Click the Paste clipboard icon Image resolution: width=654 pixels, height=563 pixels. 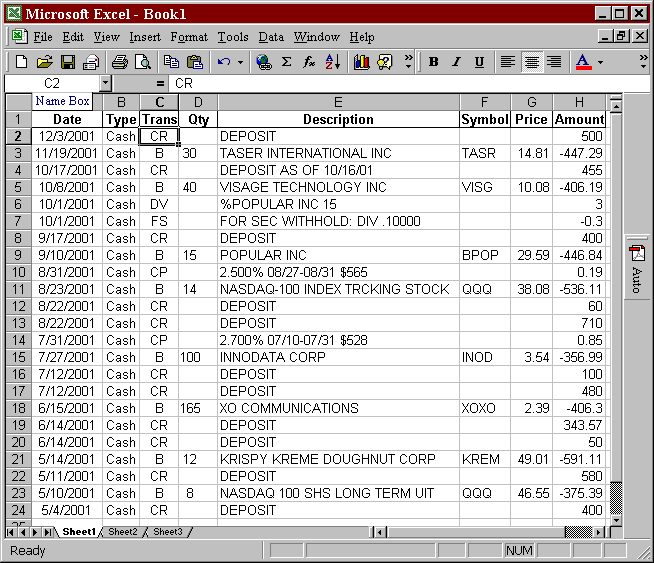(194, 62)
